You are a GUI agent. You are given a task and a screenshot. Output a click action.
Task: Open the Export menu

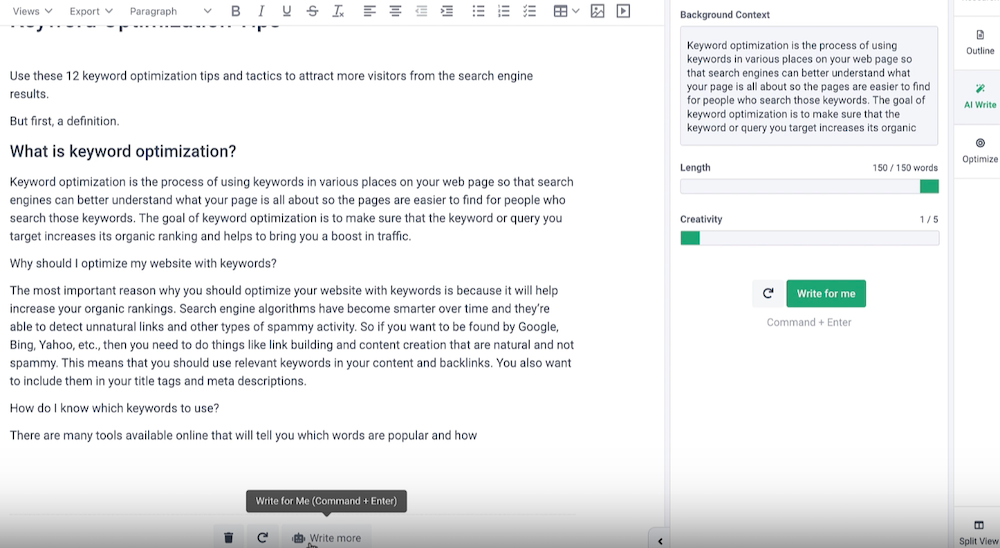coord(91,11)
